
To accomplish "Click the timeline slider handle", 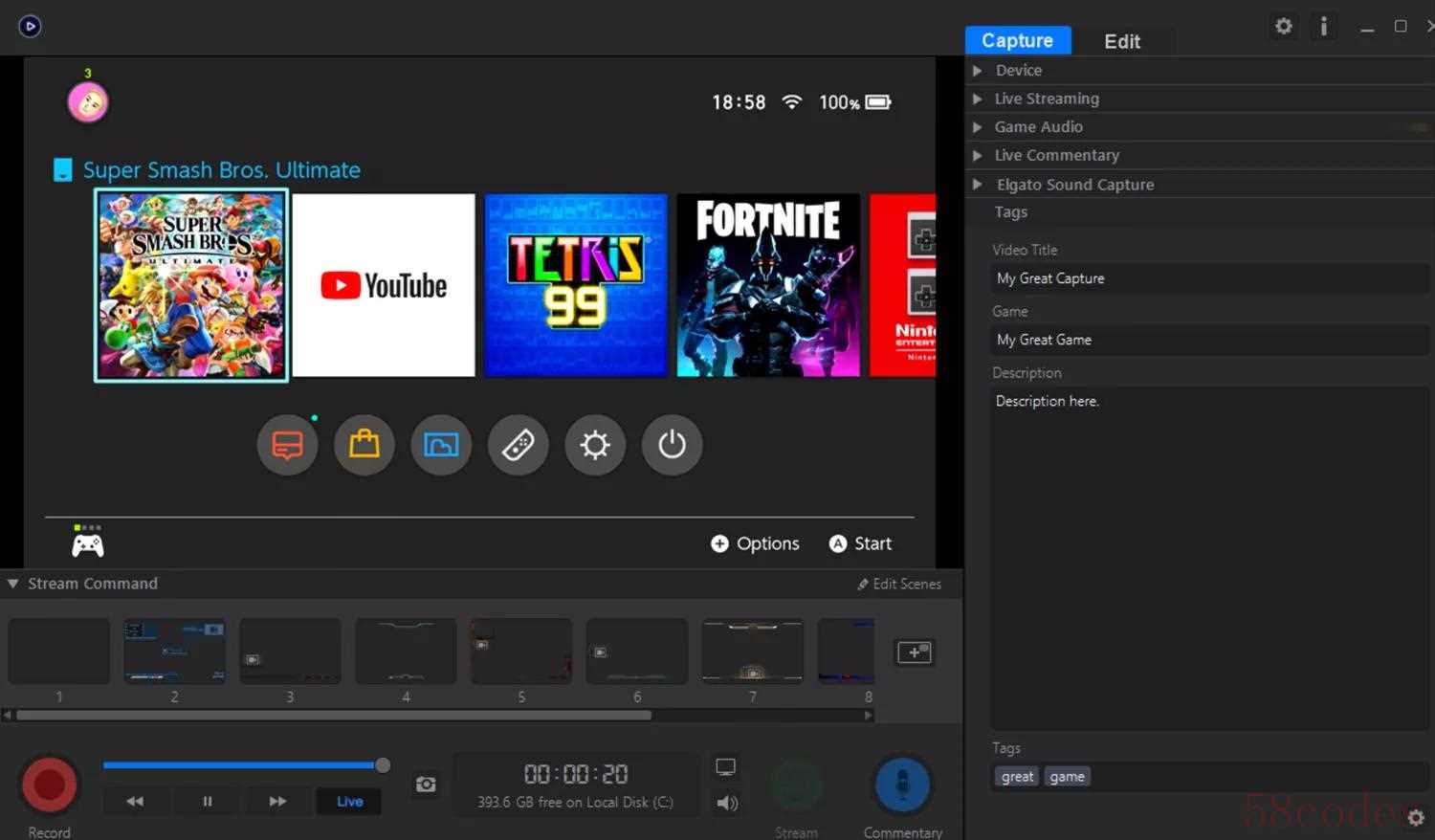I will [383, 765].
